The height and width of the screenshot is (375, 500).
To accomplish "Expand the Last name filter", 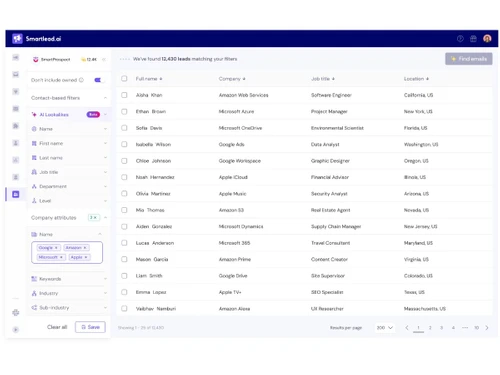I will pos(105,158).
